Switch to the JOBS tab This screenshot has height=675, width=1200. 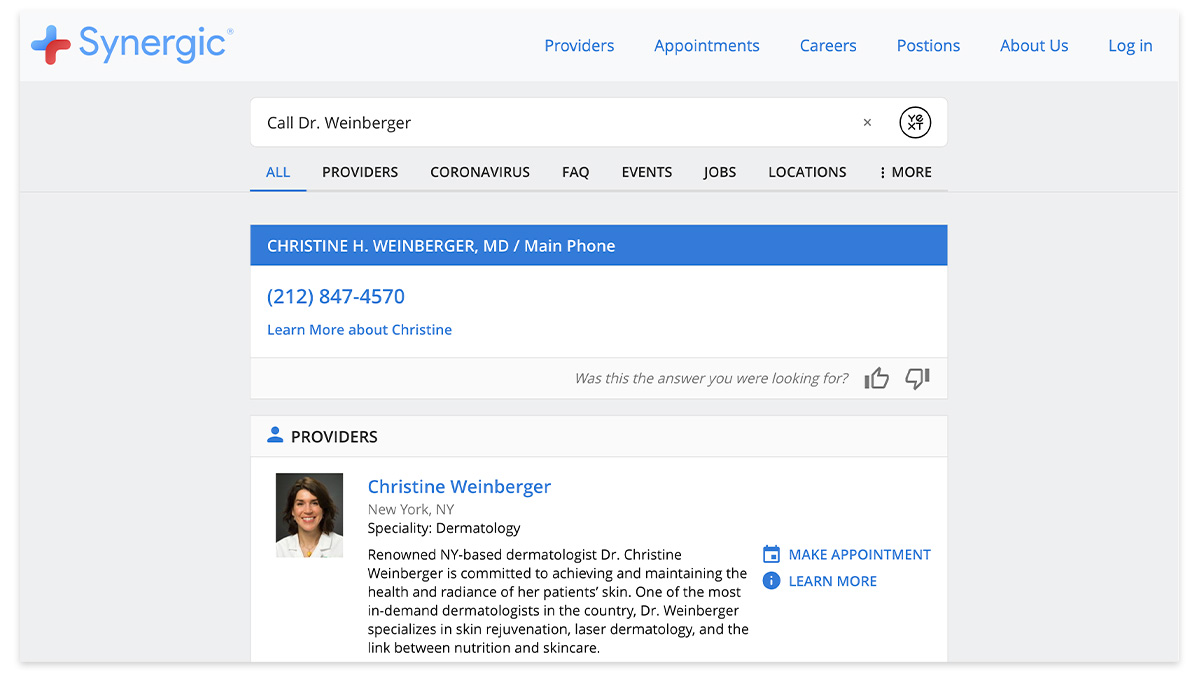click(x=720, y=172)
